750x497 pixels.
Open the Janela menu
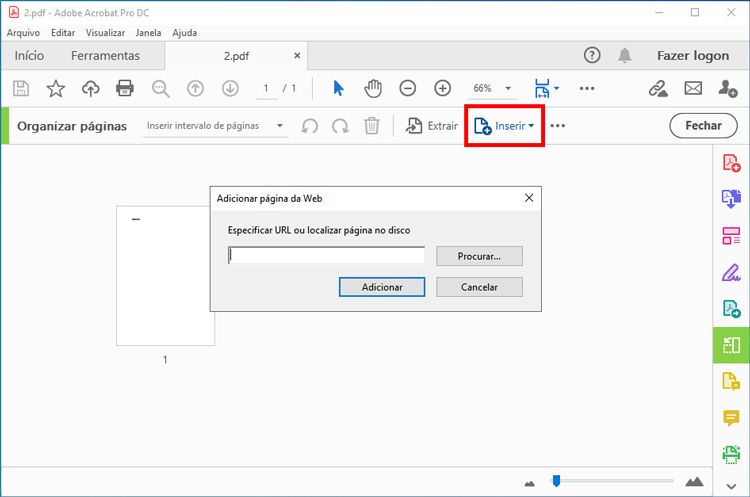point(148,33)
